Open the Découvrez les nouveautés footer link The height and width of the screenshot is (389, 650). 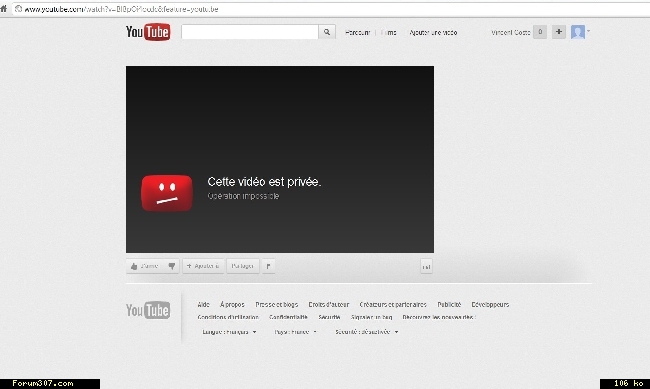pyautogui.click(x=439, y=317)
